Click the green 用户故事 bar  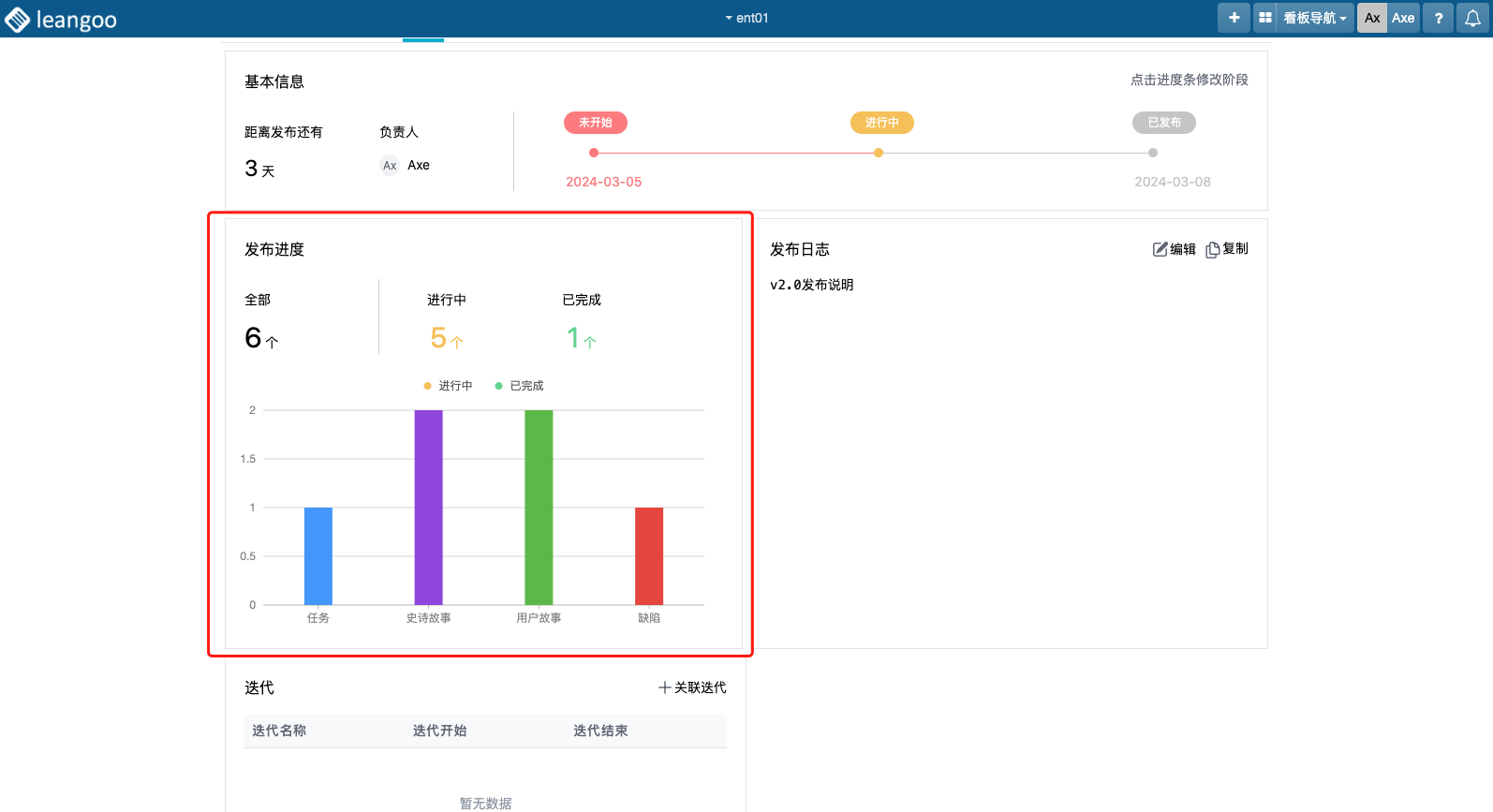click(x=539, y=507)
